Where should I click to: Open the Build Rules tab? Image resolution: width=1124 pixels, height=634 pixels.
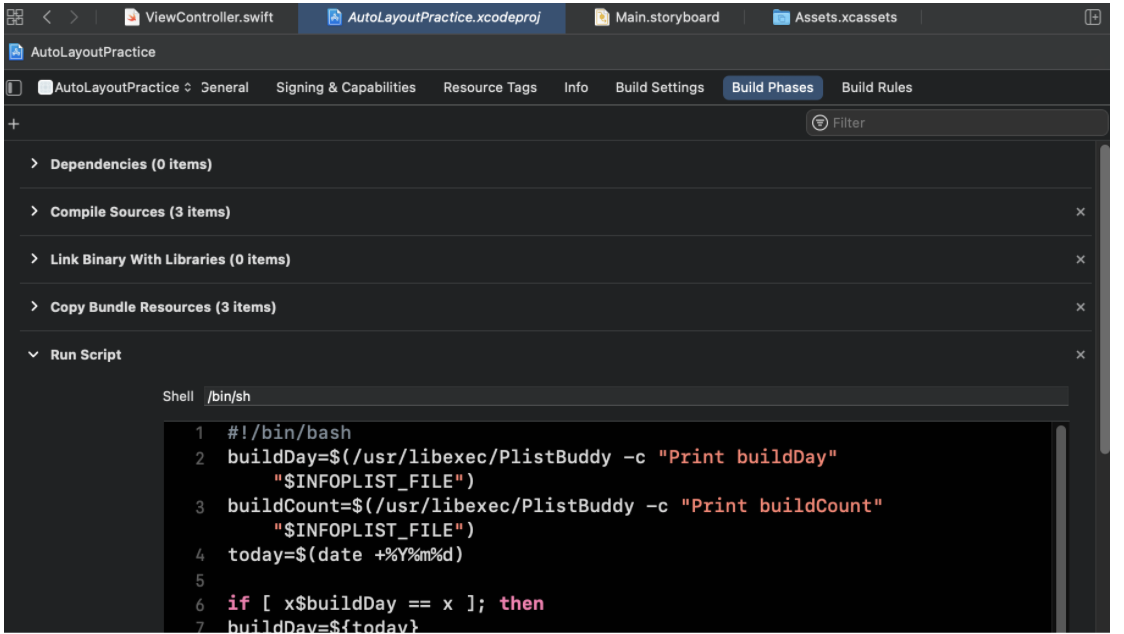[x=877, y=87]
